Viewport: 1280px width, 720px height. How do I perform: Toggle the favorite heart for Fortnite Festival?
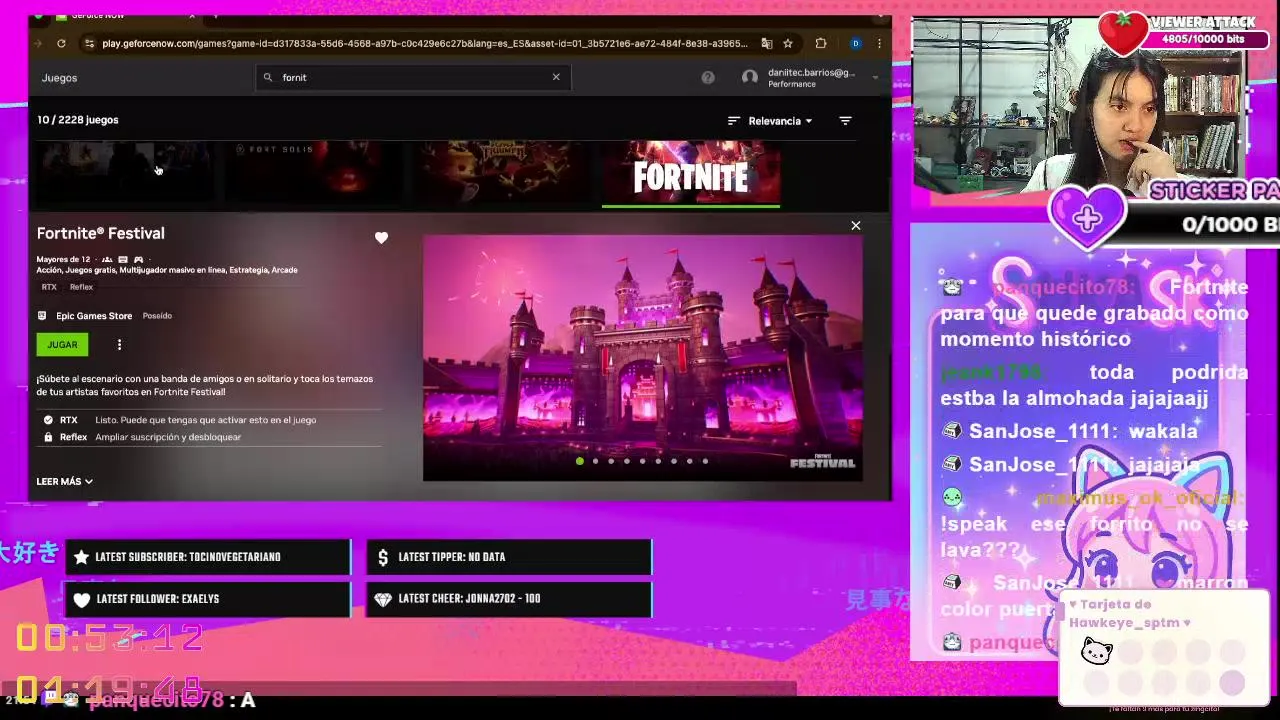click(381, 238)
